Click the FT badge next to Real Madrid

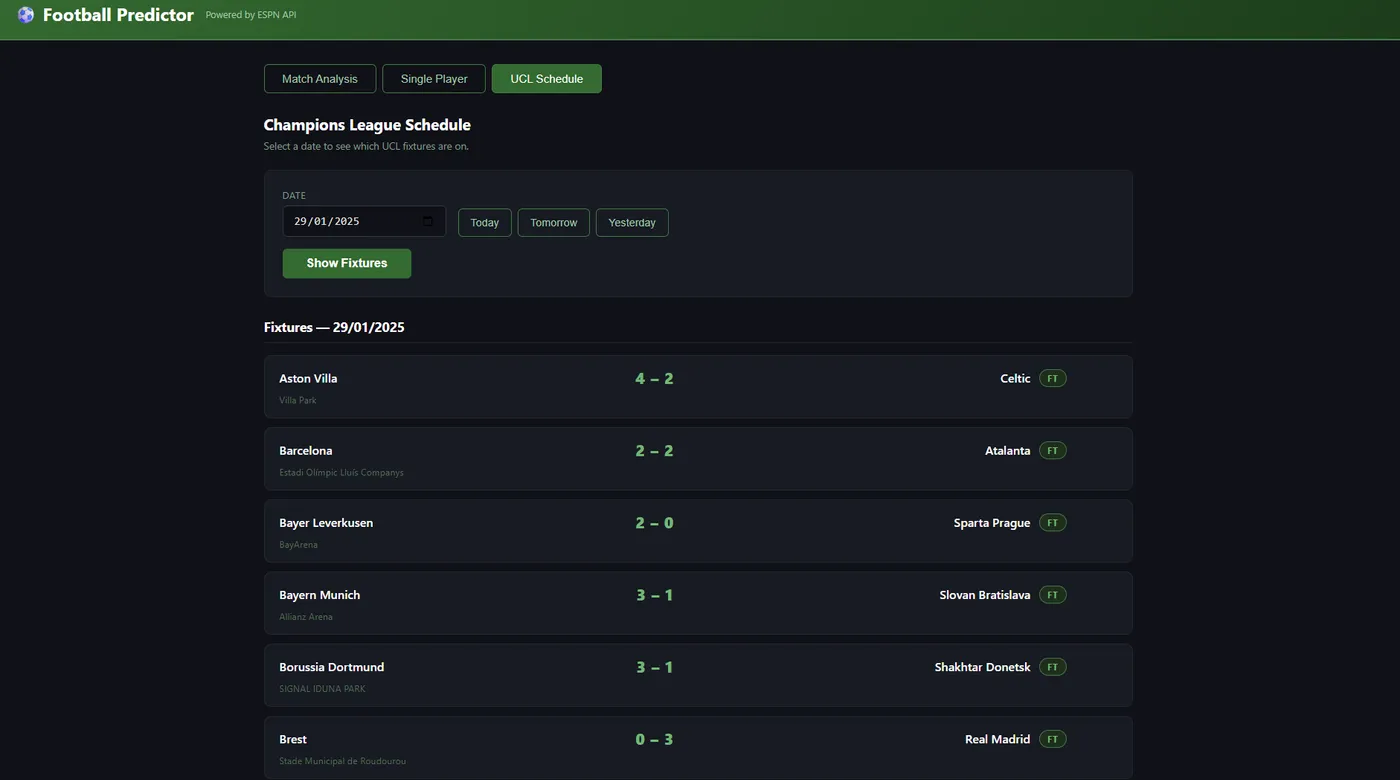coord(1053,739)
